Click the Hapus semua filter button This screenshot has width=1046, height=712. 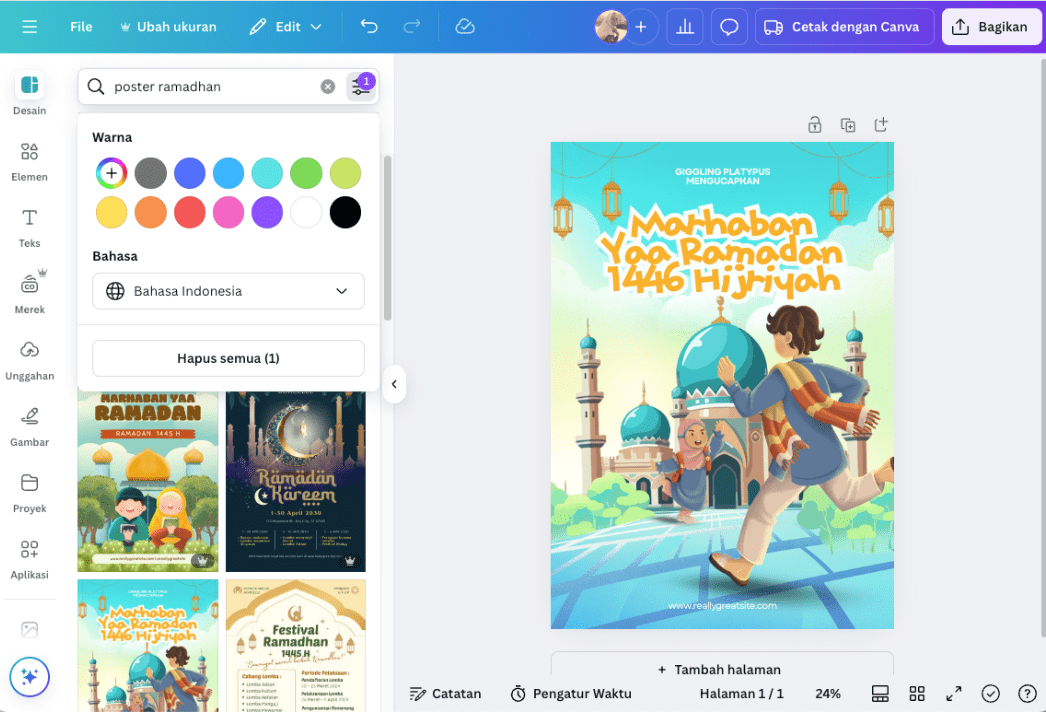coord(228,359)
